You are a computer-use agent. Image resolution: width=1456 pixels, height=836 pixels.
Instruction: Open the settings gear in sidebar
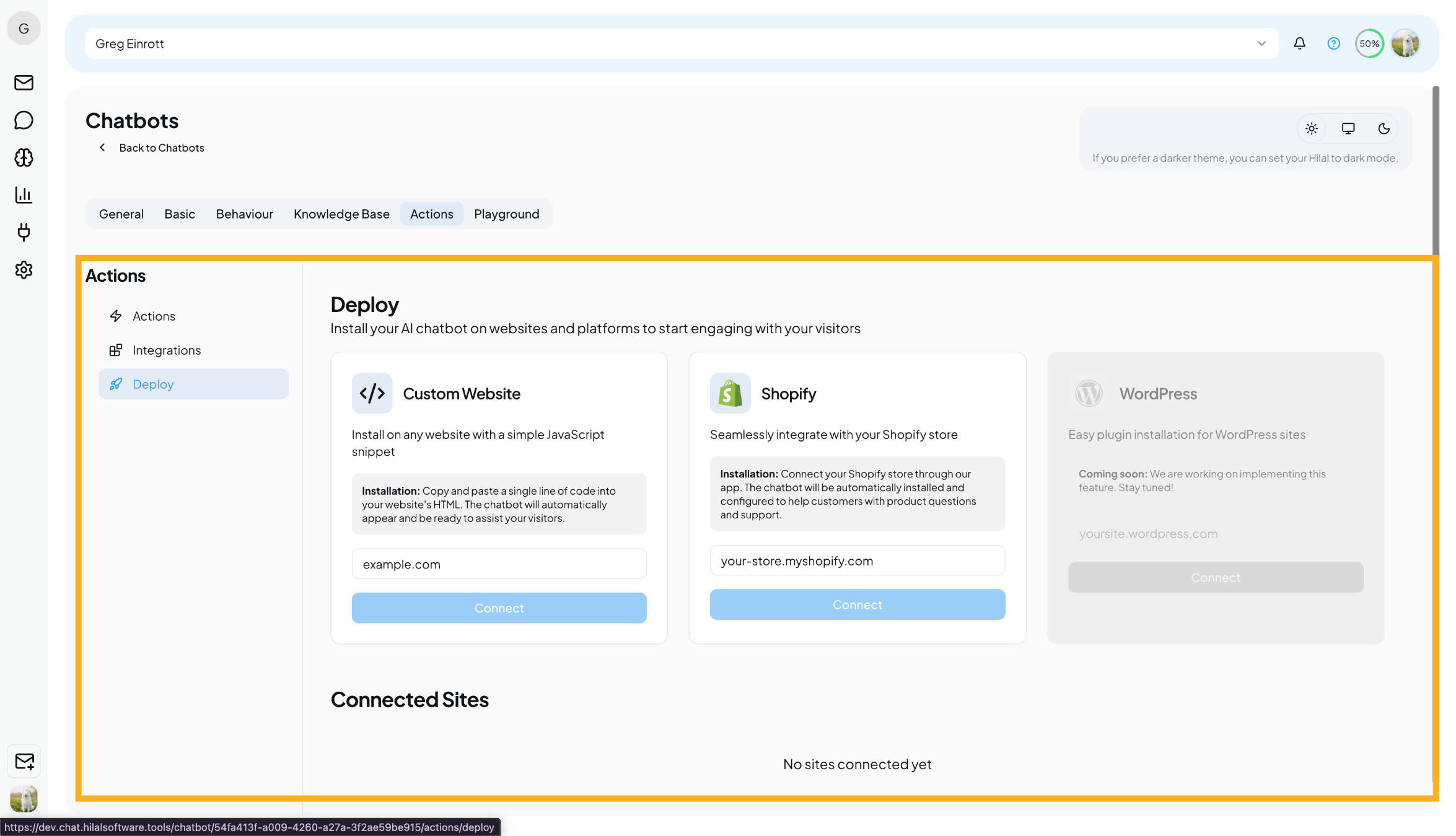(24, 270)
